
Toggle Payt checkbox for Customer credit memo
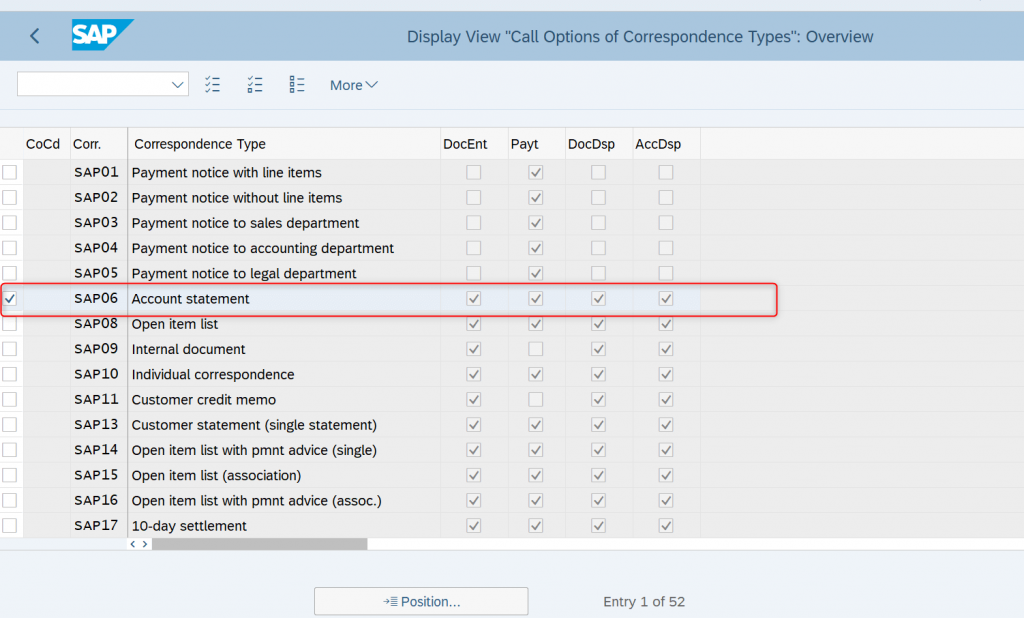(x=536, y=399)
